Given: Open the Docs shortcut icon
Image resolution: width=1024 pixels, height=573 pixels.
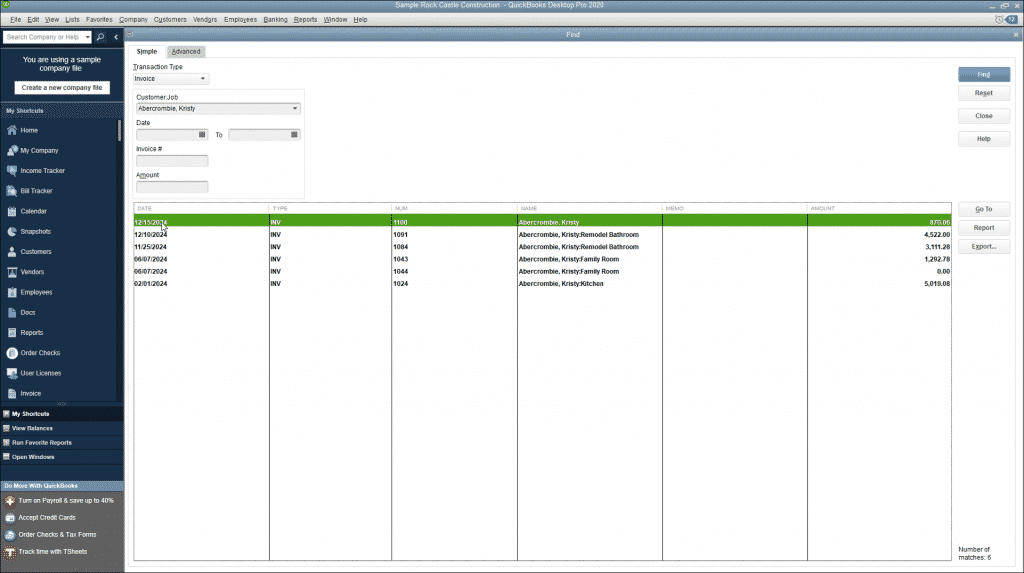Looking at the screenshot, I should point(12,312).
